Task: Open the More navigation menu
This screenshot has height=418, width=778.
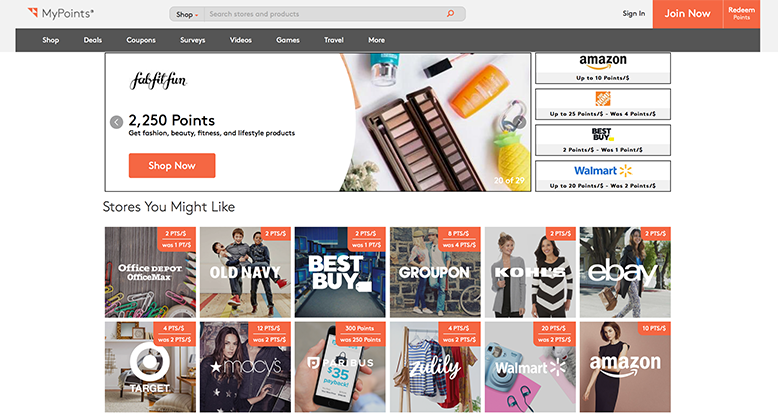Action: [x=377, y=40]
